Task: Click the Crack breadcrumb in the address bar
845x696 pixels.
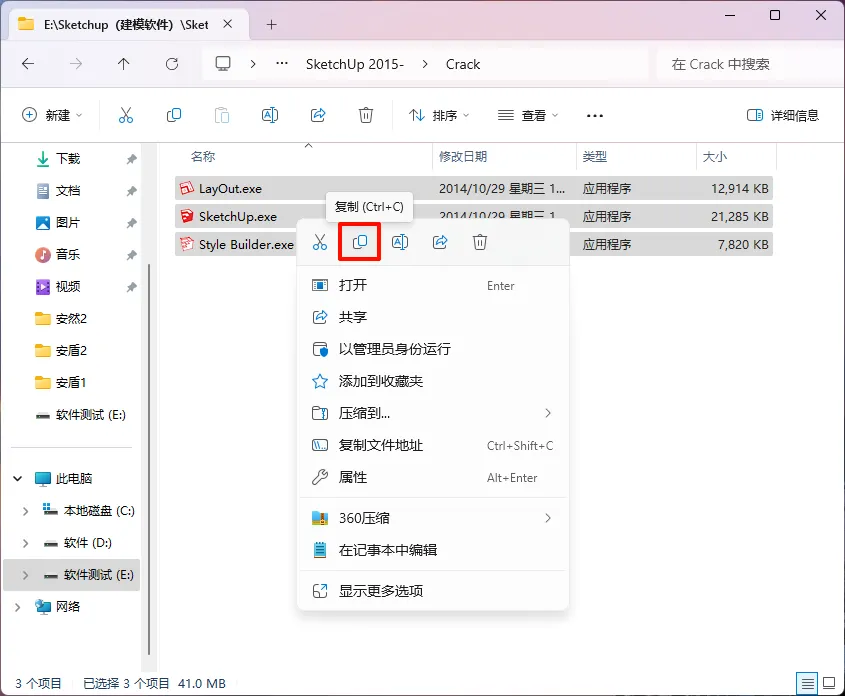Action: (x=462, y=64)
